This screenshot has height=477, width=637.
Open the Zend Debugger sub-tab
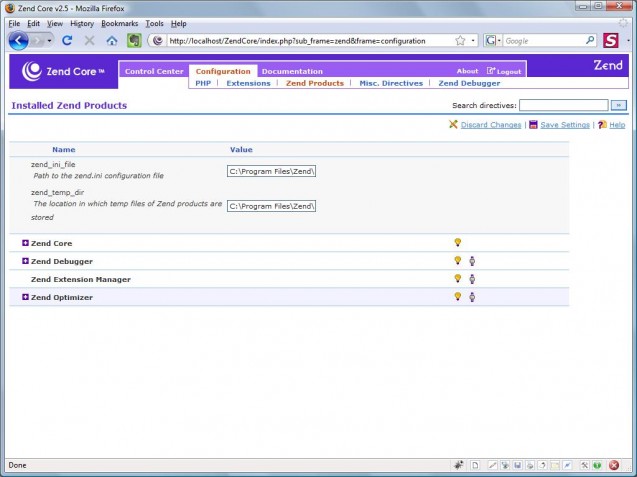tap(469, 83)
